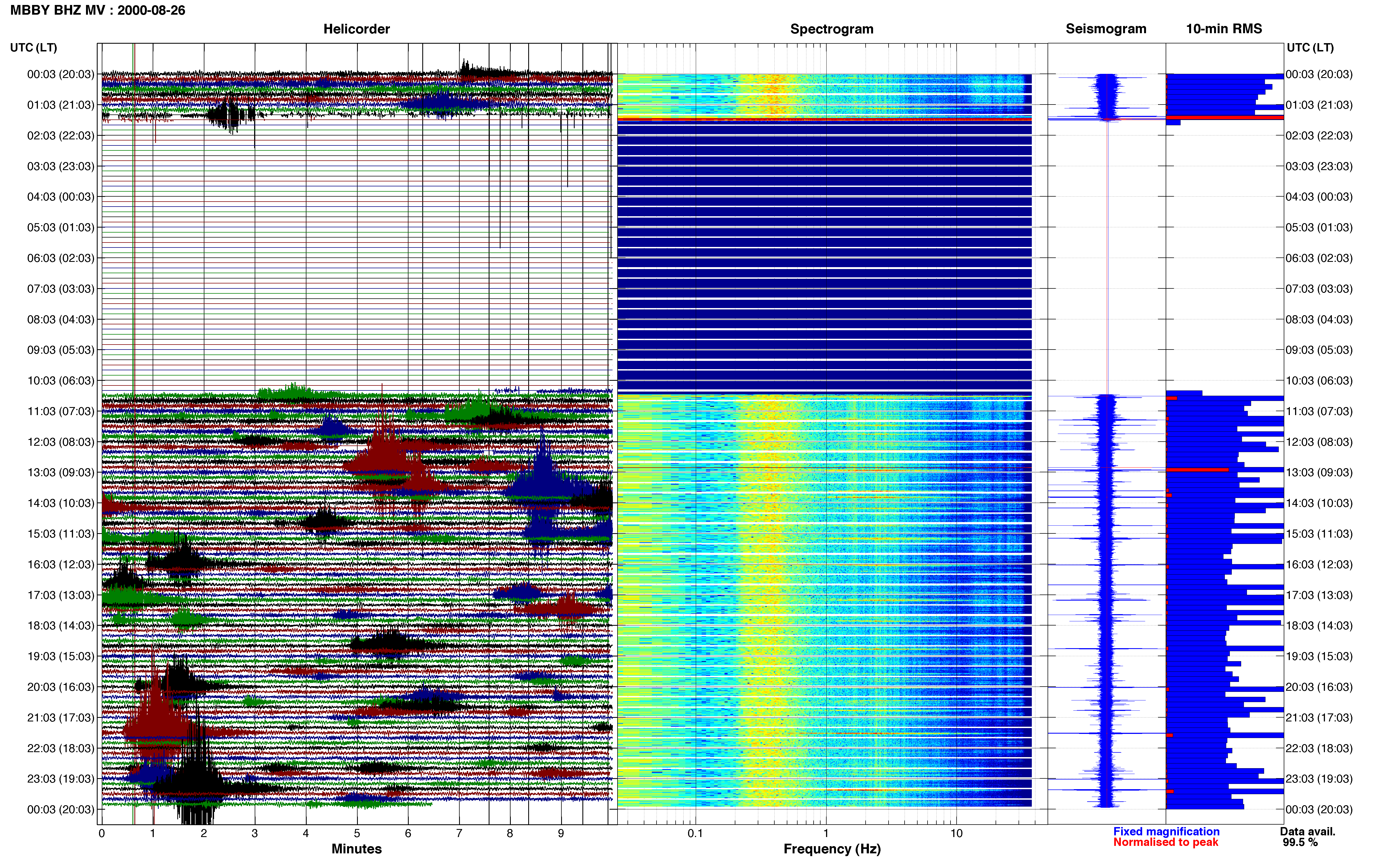The image size is (1388, 868).
Task: Click the 'Frequency (Hz)' x-axis label
Action: (832, 849)
